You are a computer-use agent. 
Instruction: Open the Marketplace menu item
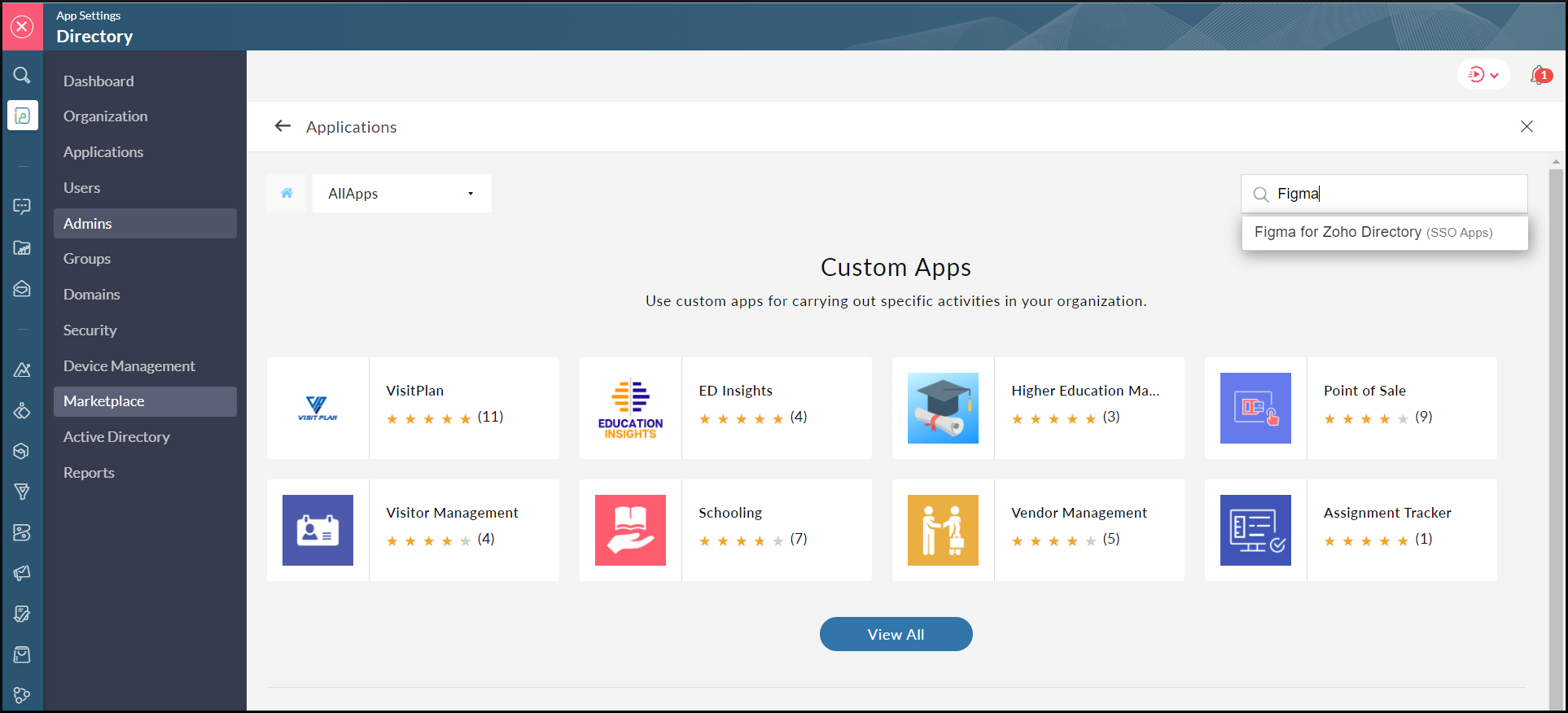104,401
